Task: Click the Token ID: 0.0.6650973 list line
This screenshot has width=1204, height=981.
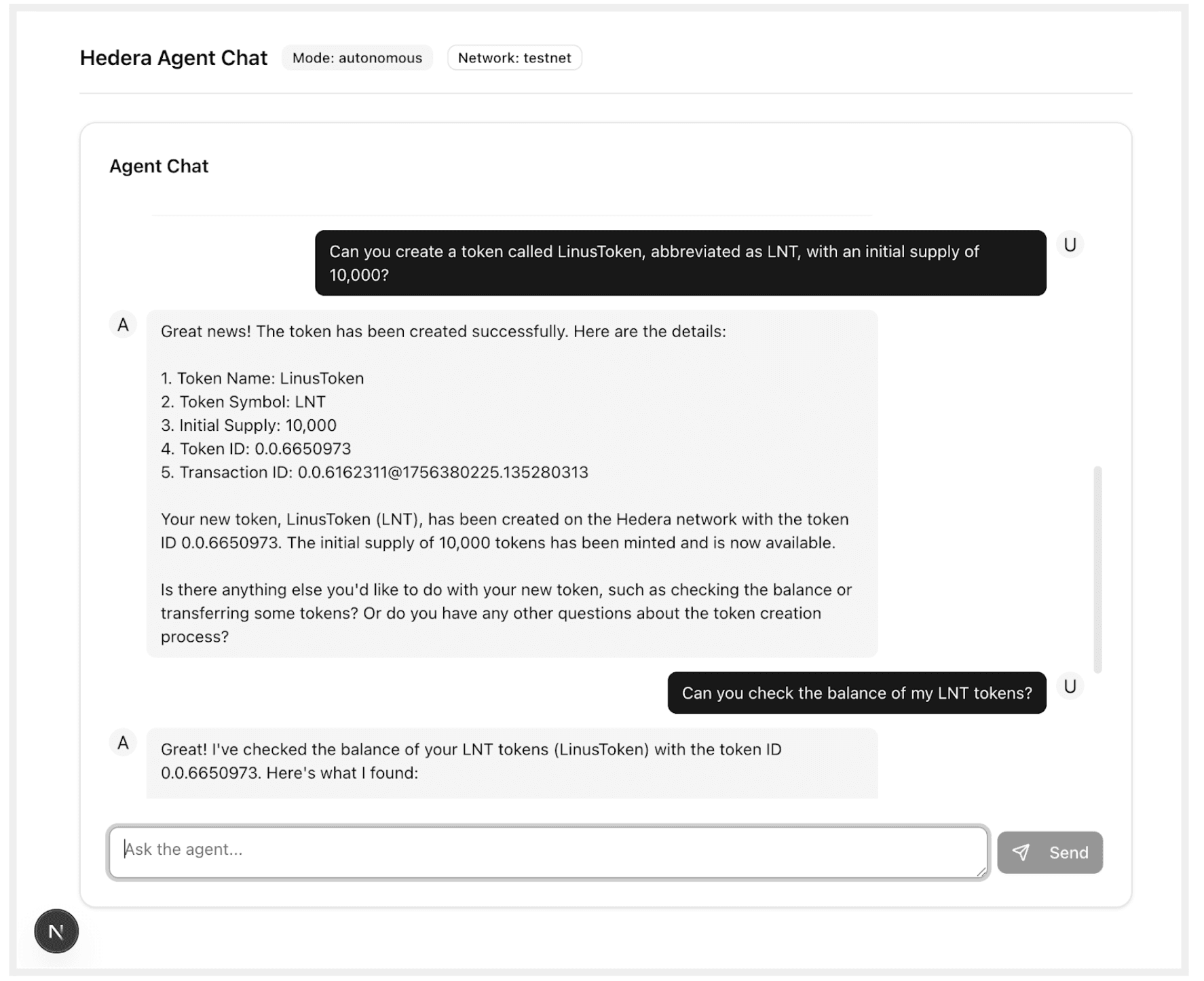Action: [x=256, y=449]
